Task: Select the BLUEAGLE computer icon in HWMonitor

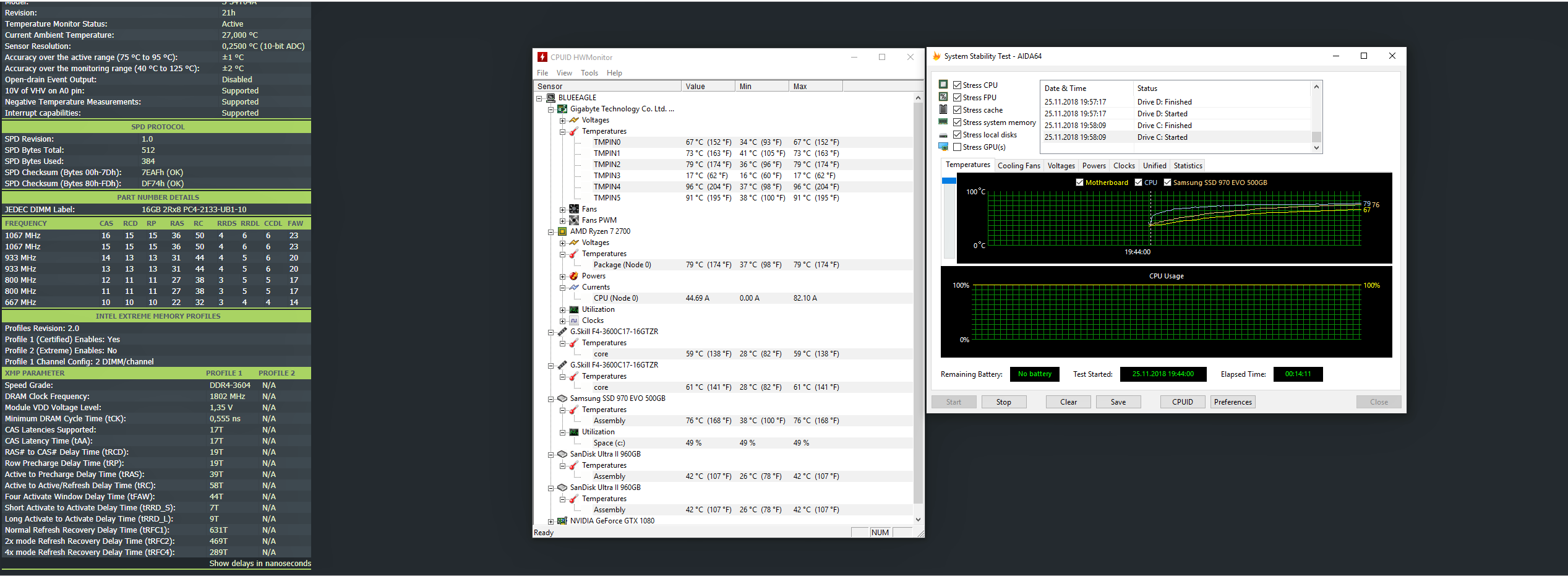Action: click(x=551, y=98)
